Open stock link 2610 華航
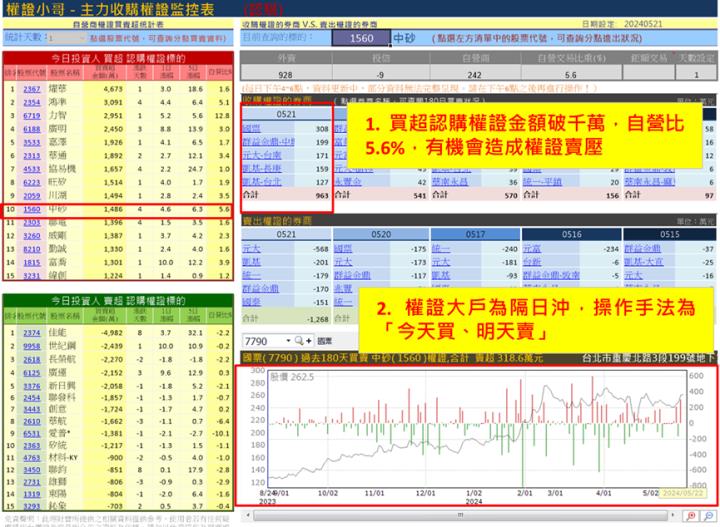The height and width of the screenshot is (527, 720). [x=32, y=421]
